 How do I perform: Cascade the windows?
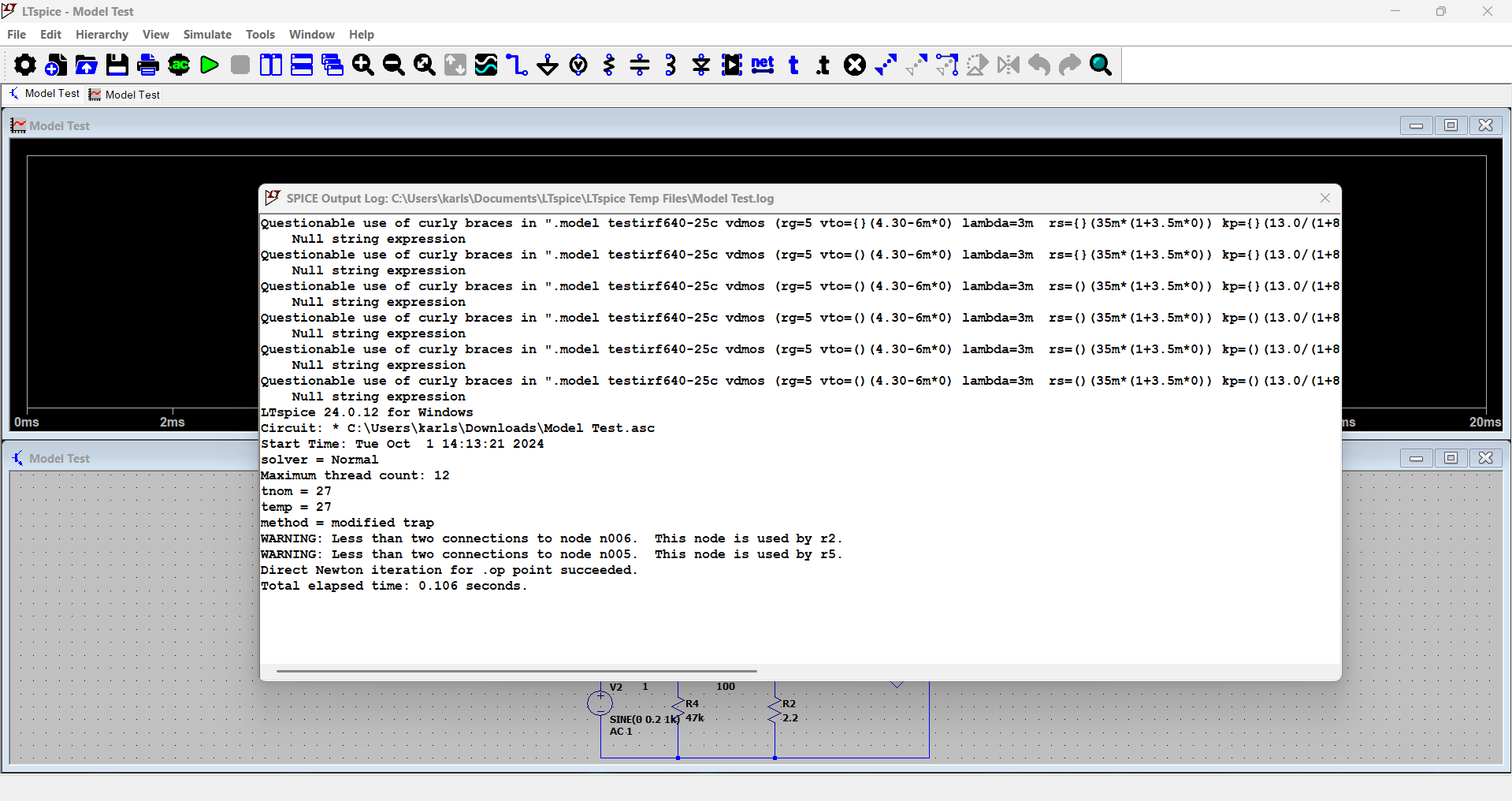click(x=332, y=65)
